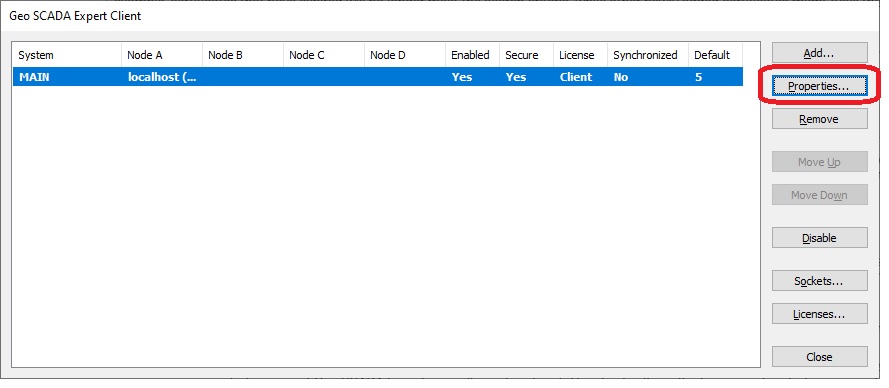Click the greyed-out Move Down button

pos(819,195)
